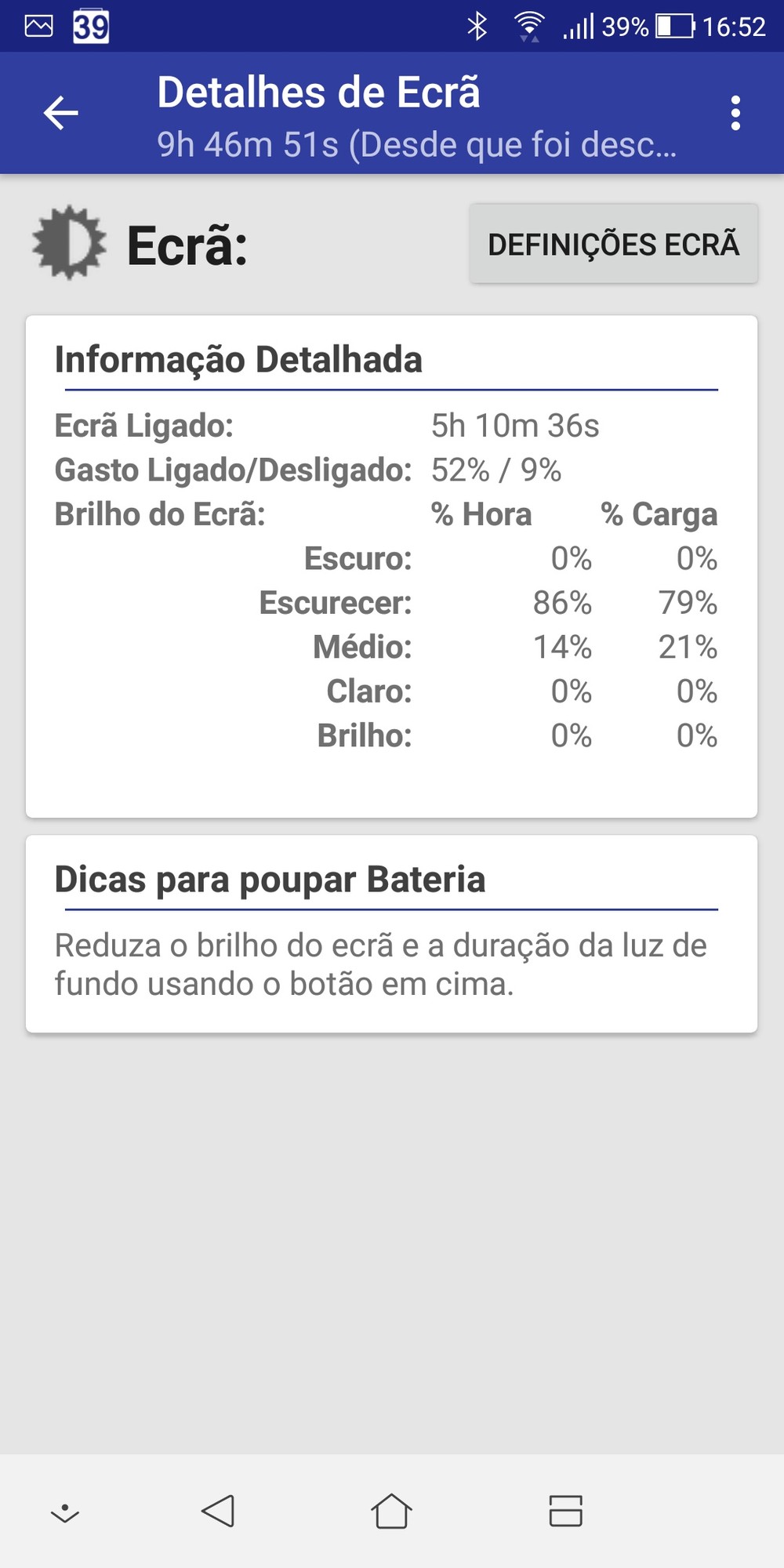
Task: Tap the picture notification icon
Action: click(38, 27)
